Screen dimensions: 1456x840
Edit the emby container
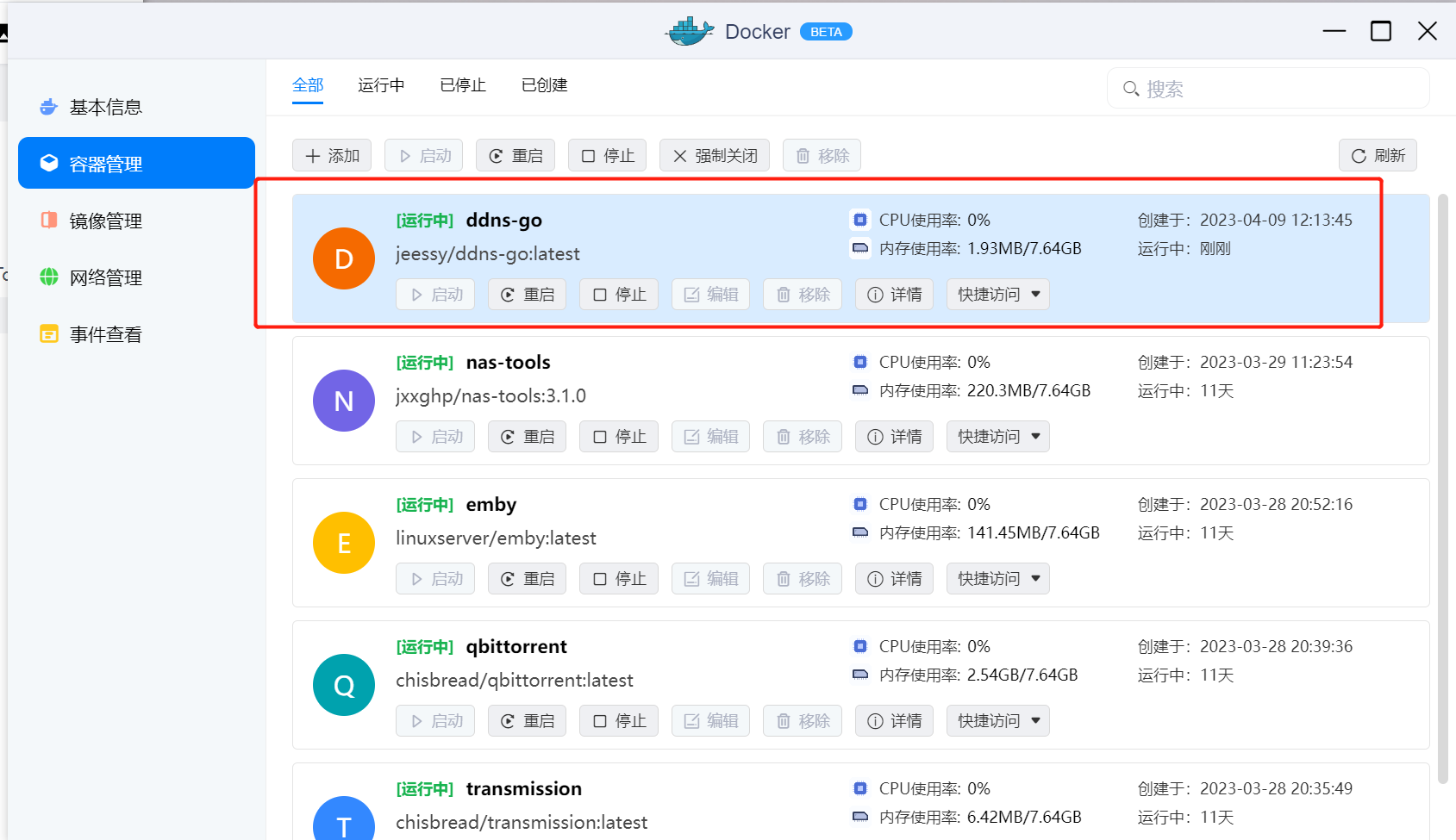point(711,579)
